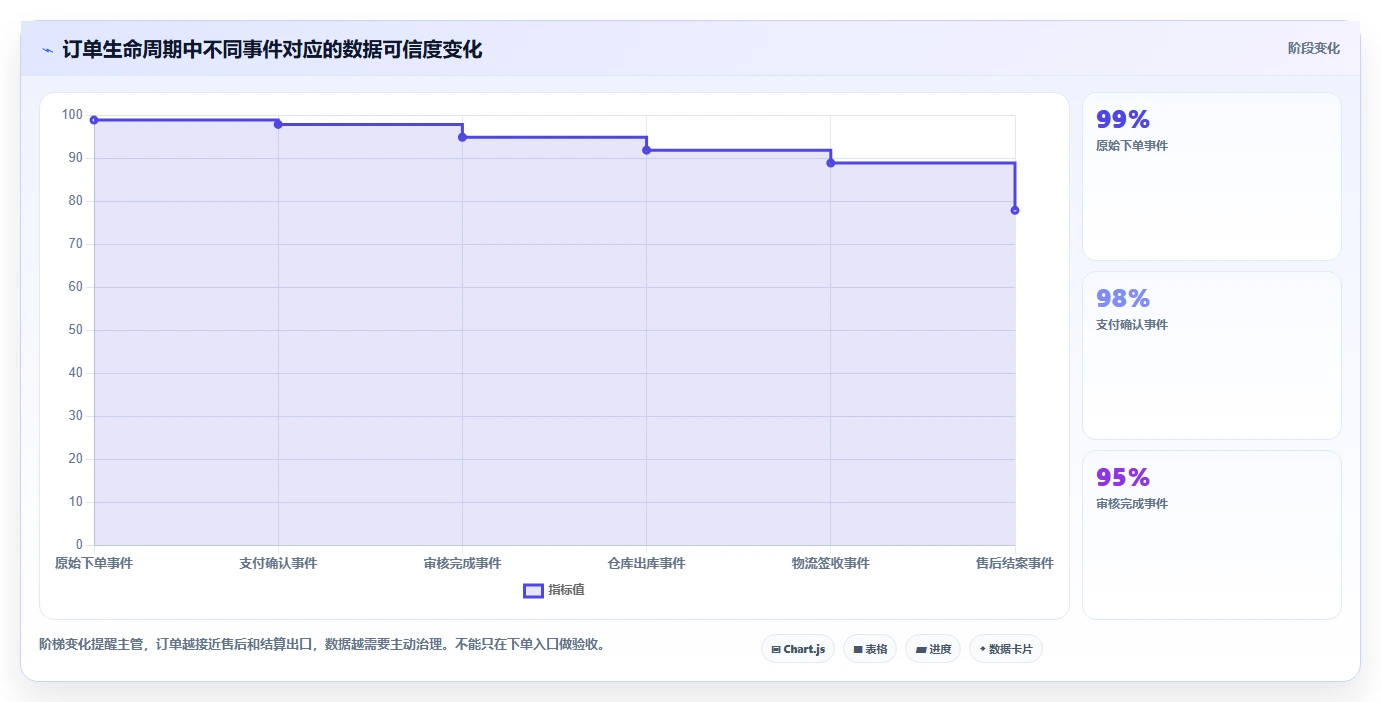This screenshot has width=1381, height=702.
Task: Select the 进度 tag chip
Action: (x=932, y=649)
